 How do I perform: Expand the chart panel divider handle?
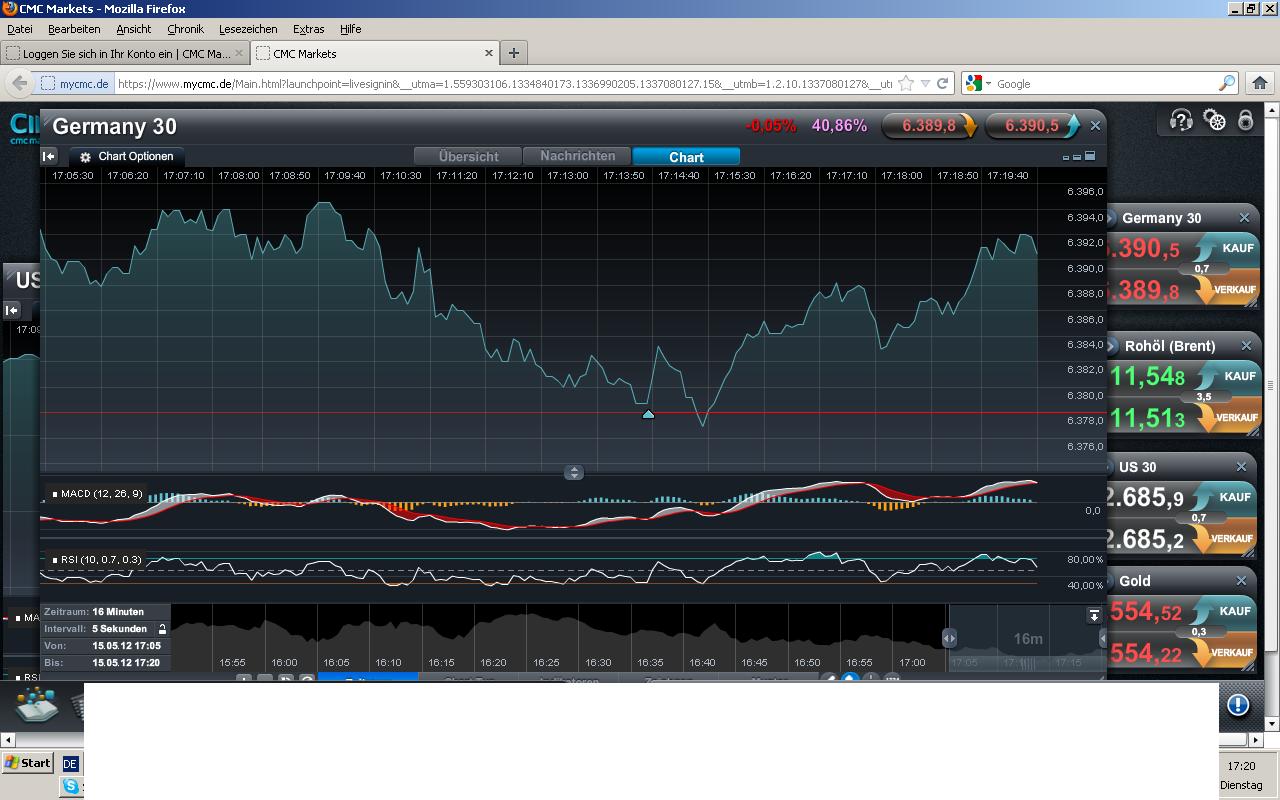(x=574, y=472)
